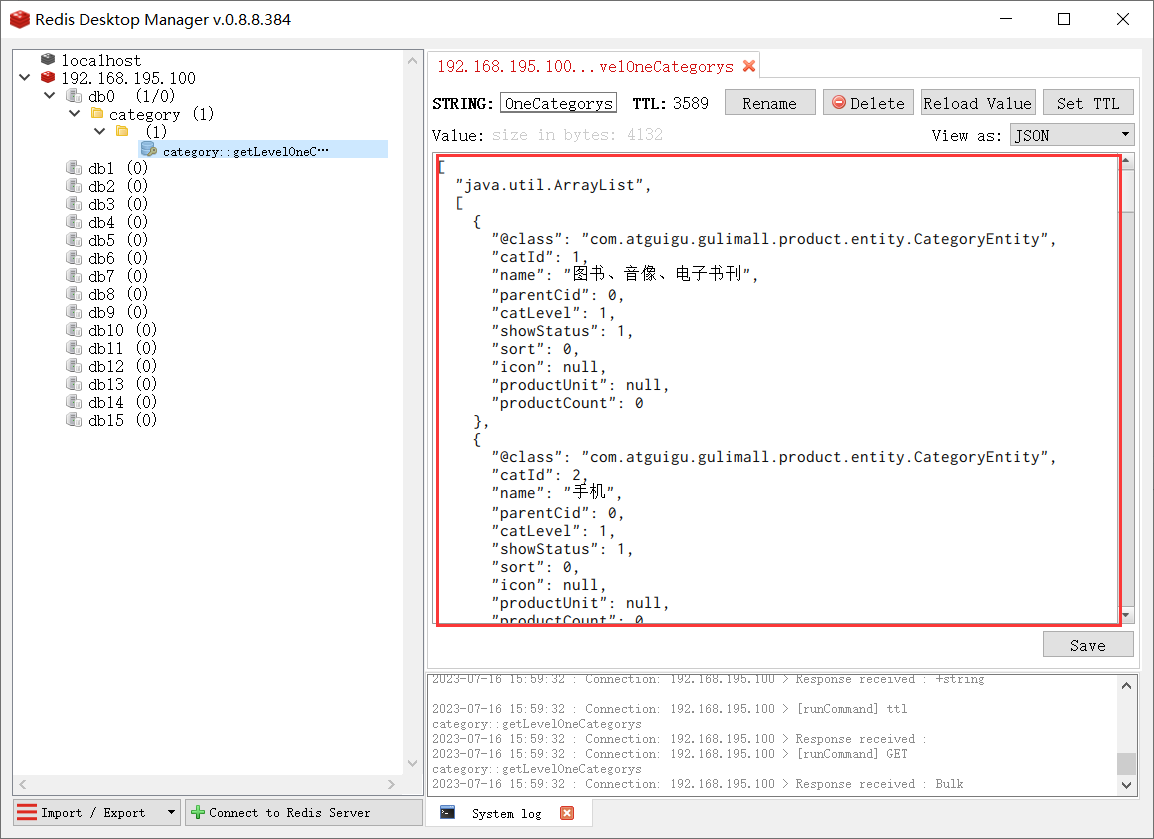Click the db0 database icon
Image resolution: width=1154 pixels, height=839 pixels.
[74, 96]
